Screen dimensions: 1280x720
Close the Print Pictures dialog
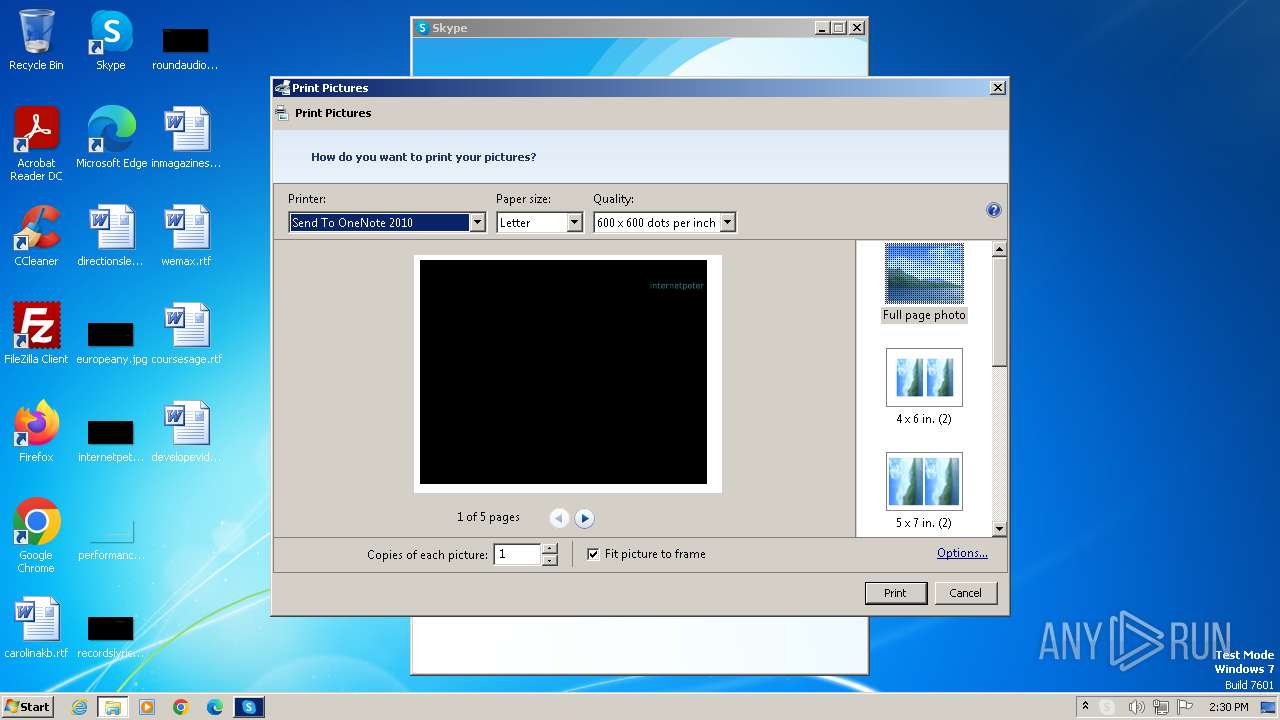tap(997, 88)
